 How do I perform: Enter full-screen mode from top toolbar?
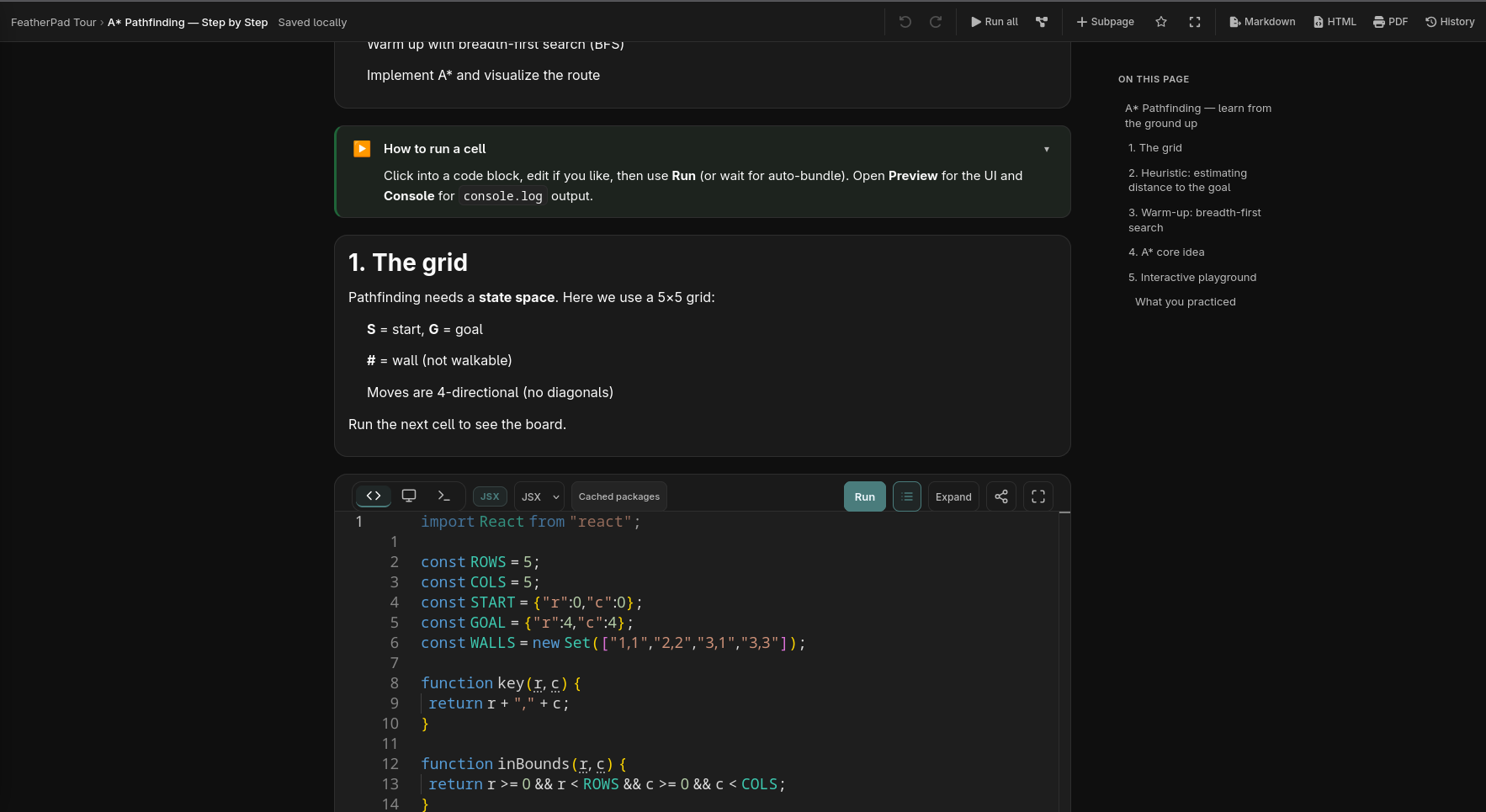1195,22
